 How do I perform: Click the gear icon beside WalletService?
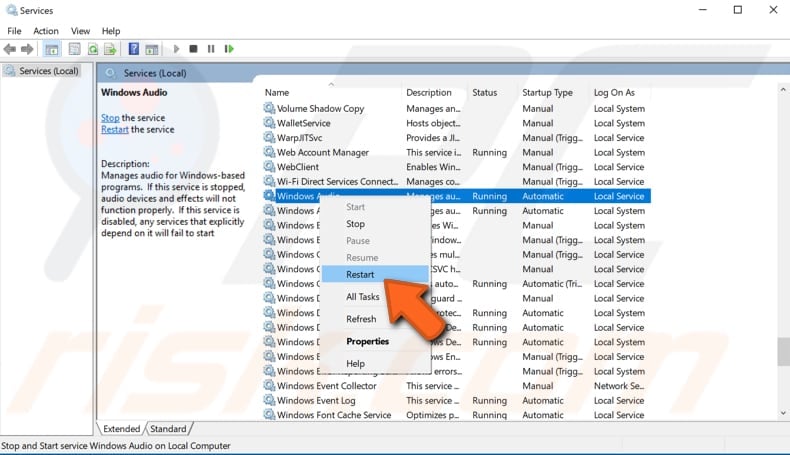(269, 122)
